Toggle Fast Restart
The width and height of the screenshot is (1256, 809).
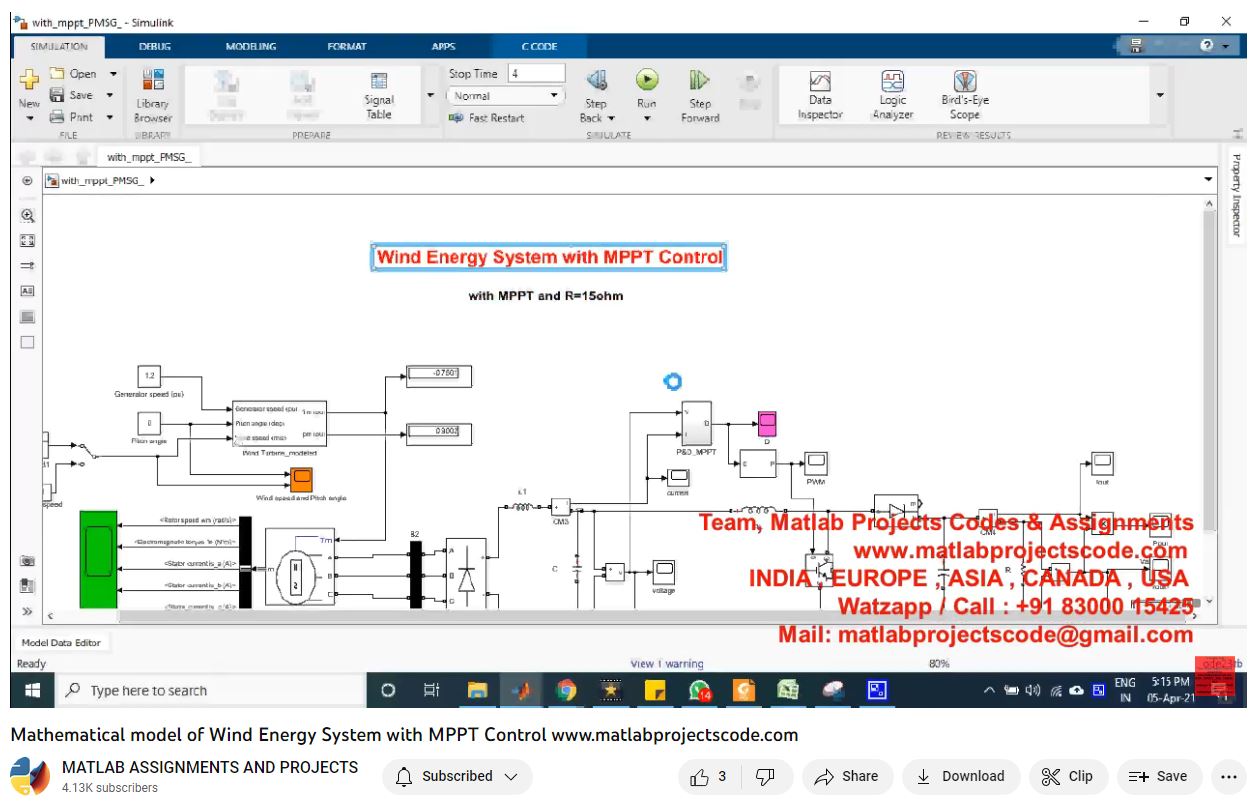(x=487, y=118)
